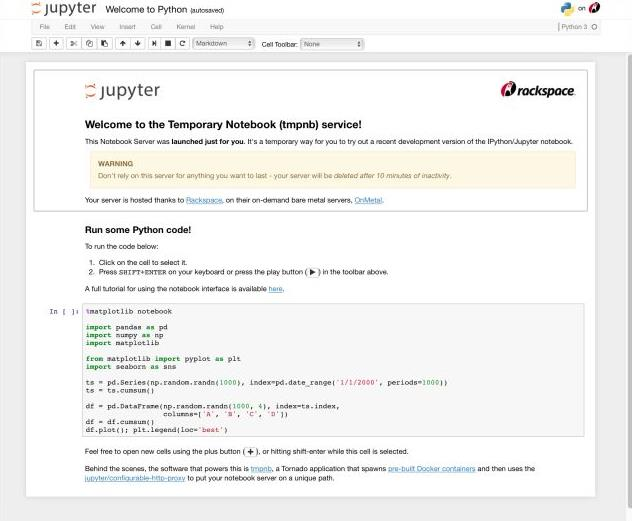
Task: Click the 'Cell Toolbar:' label
Action: (x=280, y=44)
